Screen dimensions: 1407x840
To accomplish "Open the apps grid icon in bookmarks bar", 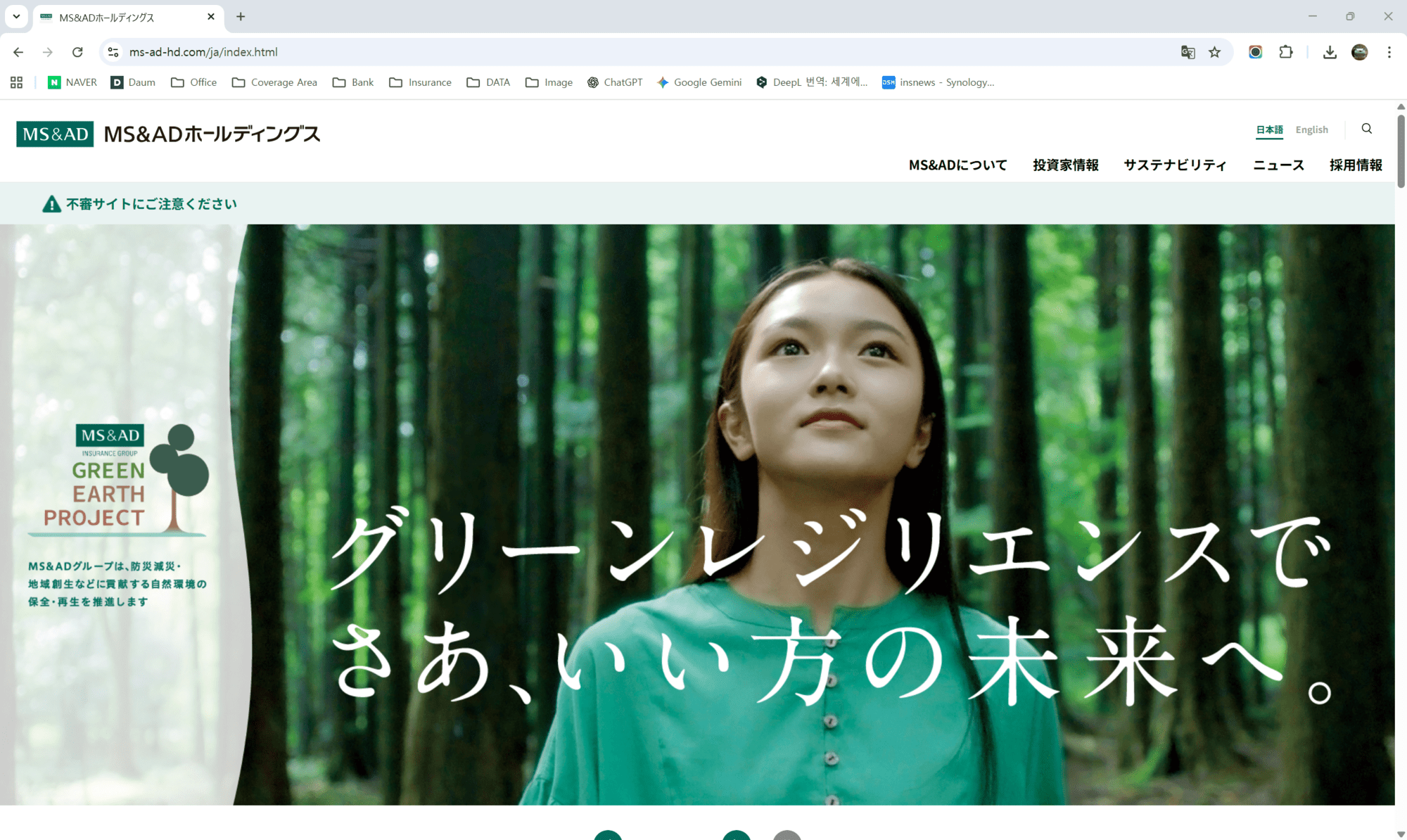I will point(17,82).
